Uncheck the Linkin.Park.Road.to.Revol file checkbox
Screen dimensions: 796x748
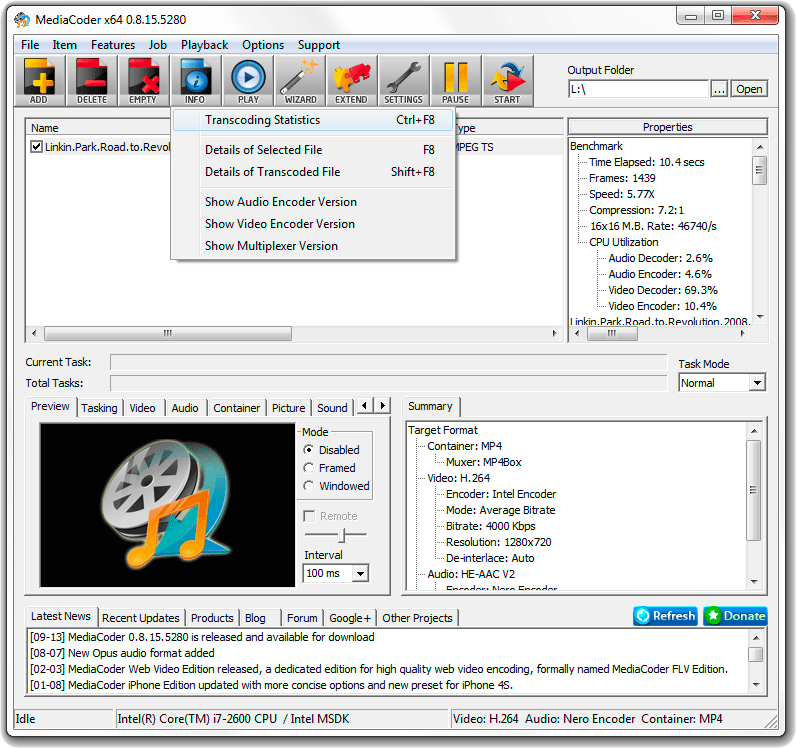36,147
